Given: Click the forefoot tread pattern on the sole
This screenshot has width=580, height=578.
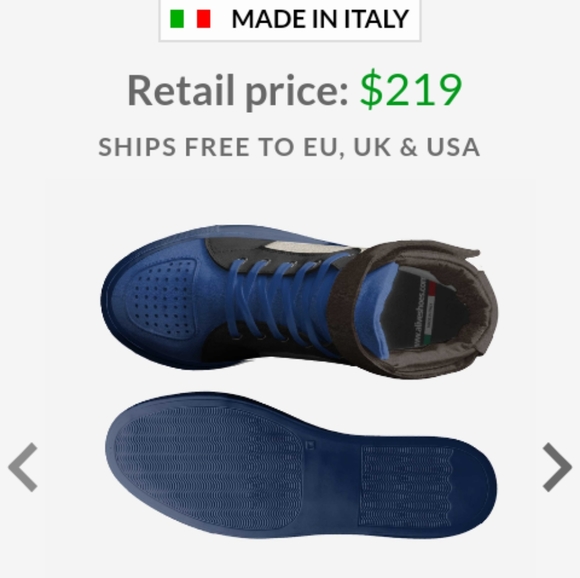Looking at the screenshot, I should point(207,465).
